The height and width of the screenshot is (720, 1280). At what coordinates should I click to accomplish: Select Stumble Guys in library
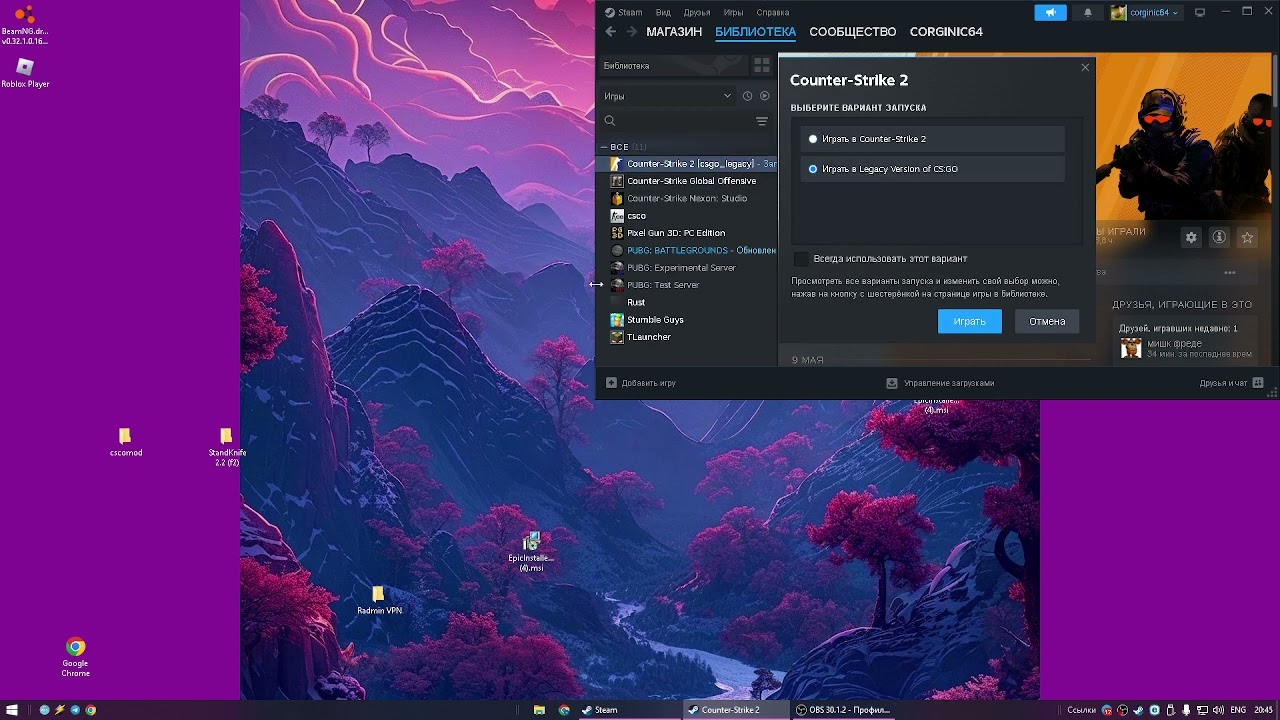688,320
